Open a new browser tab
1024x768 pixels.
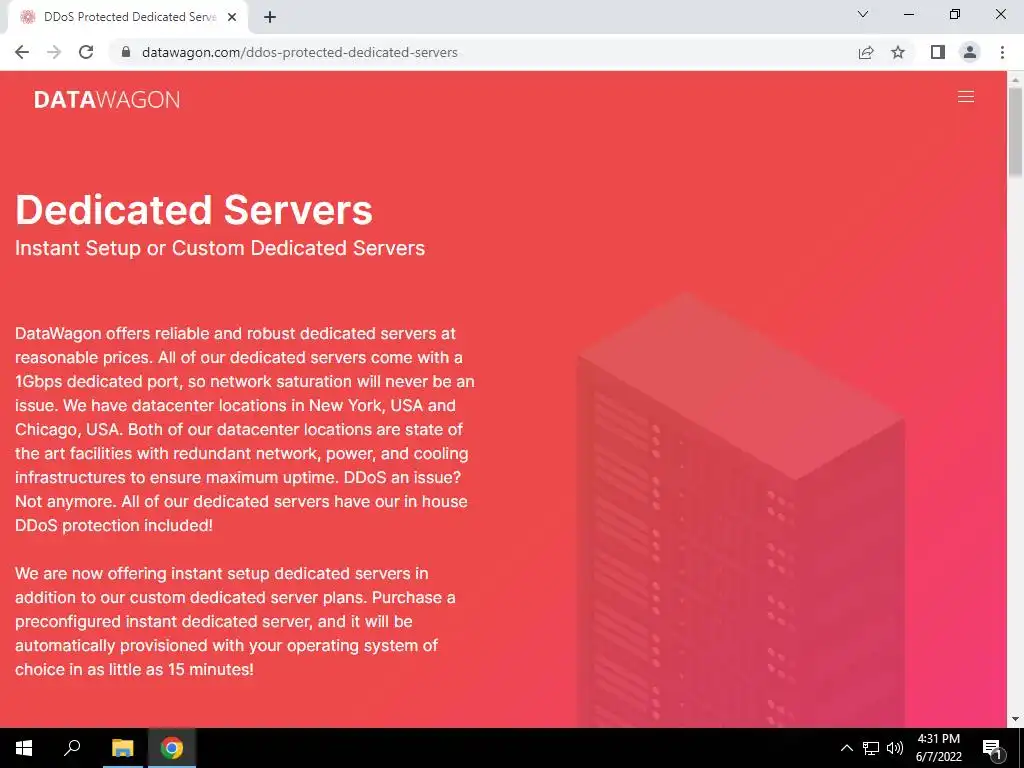(x=270, y=18)
